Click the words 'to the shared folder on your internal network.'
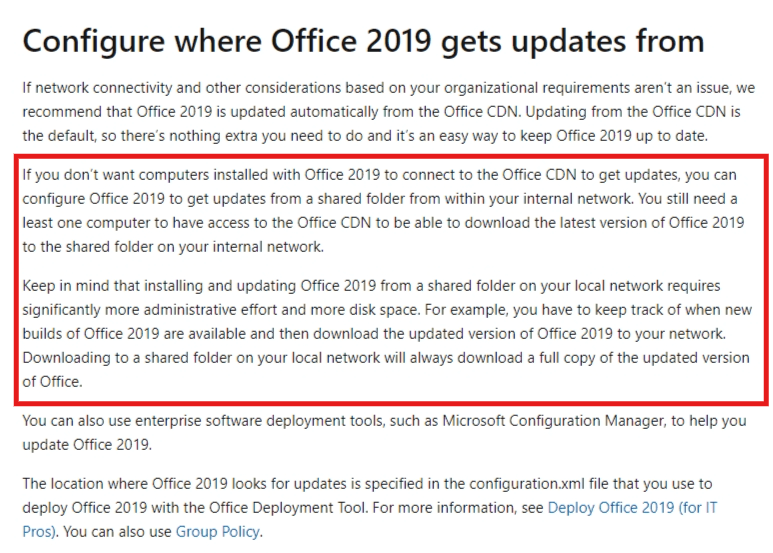Screen dimensions: 773x553 [173, 247]
